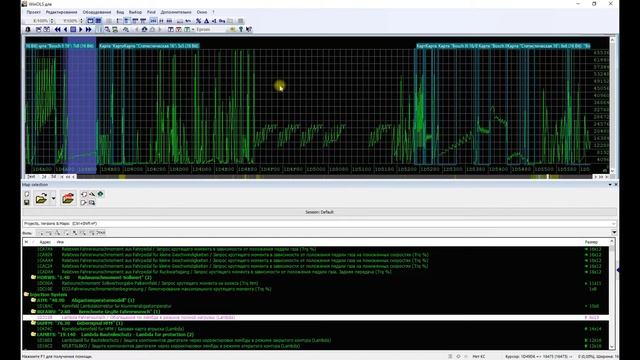This screenshot has width=640, height=360.
Task: Select Lambdasoll für Bauteileschutz map row
Action: 316,340
